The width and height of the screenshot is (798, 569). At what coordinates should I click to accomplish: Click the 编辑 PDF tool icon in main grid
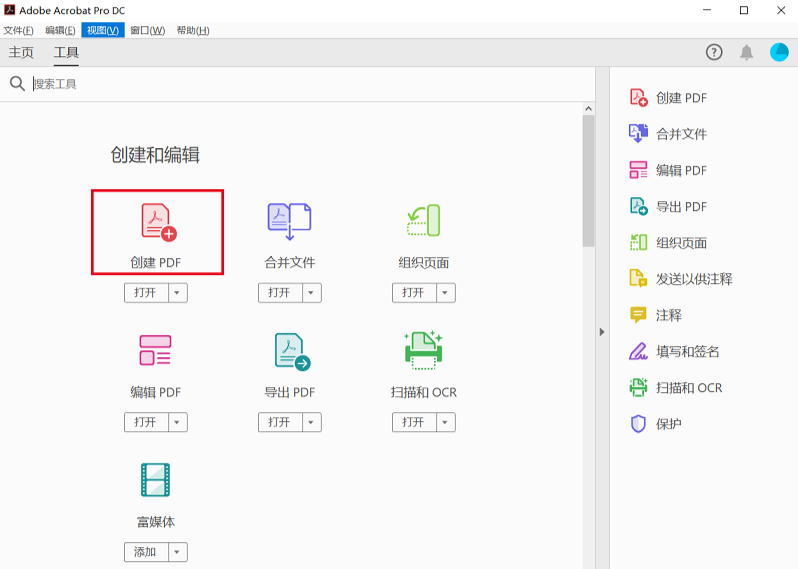155,350
